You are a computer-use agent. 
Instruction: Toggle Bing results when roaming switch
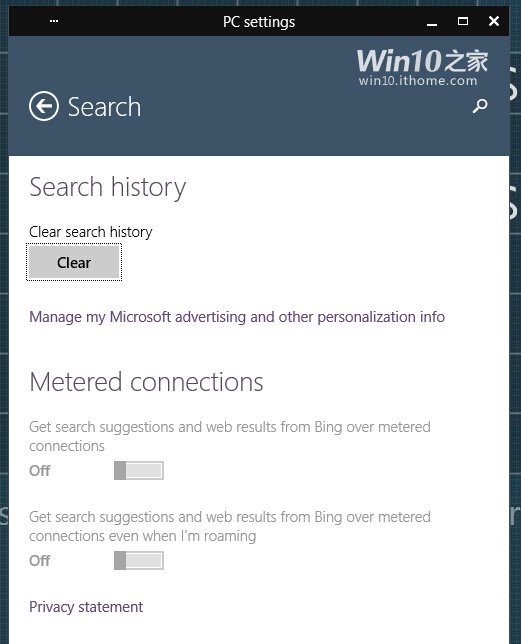click(x=139, y=560)
